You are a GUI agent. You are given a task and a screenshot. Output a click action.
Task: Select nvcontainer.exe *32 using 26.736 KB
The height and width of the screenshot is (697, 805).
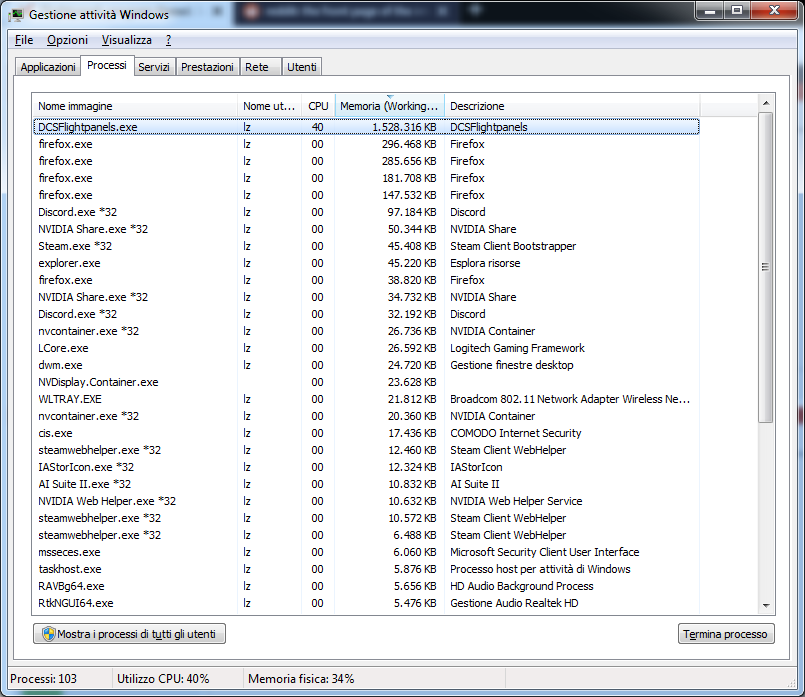point(366,331)
